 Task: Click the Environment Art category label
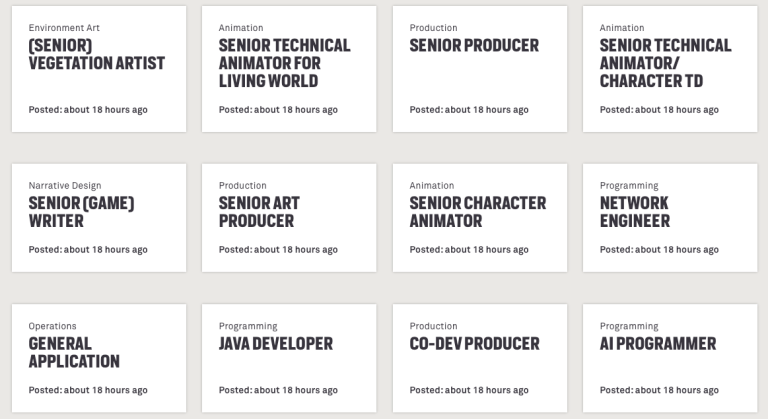point(64,28)
